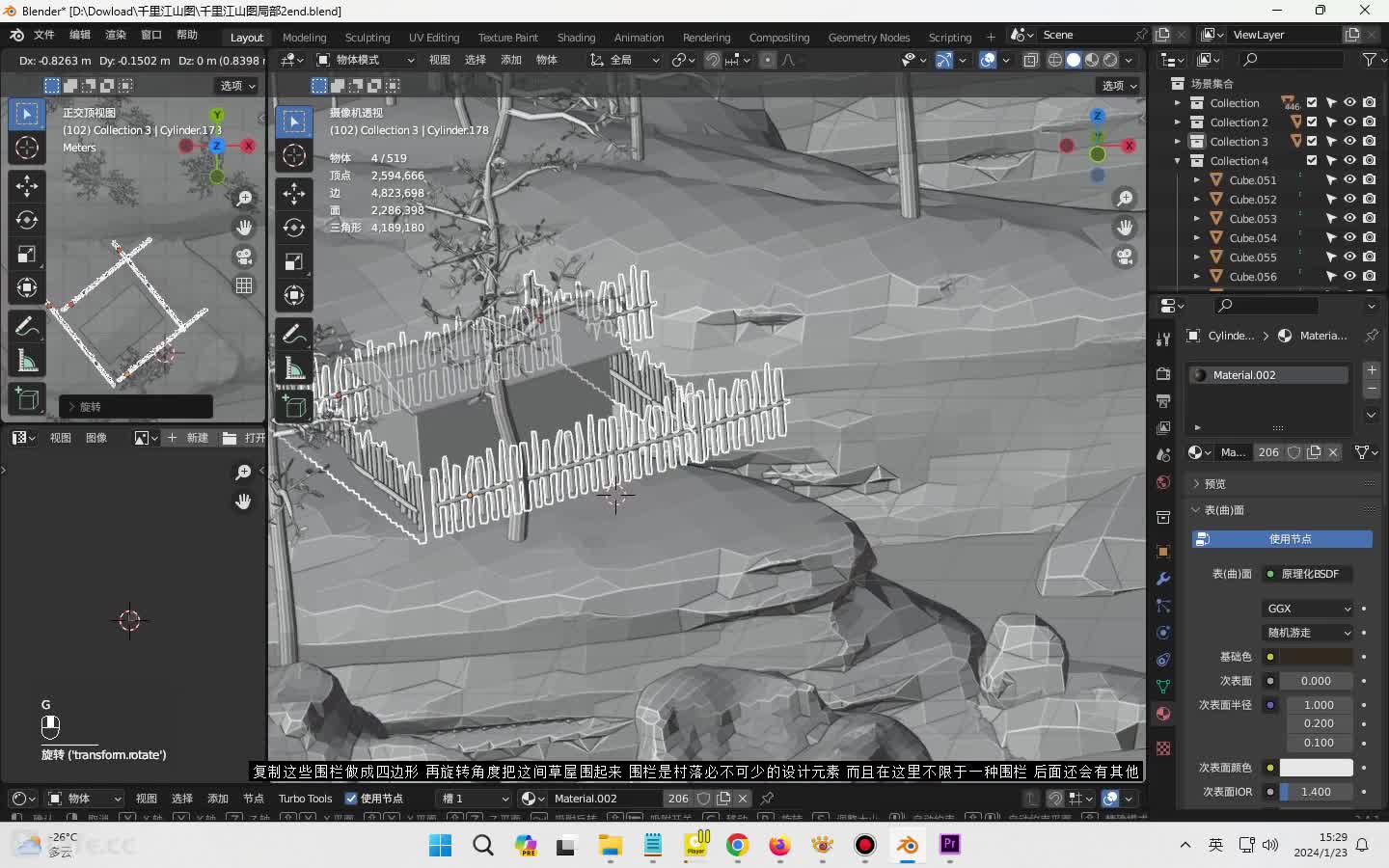Select the Move tool in main viewport
The height and width of the screenshot is (868, 1389).
click(294, 193)
